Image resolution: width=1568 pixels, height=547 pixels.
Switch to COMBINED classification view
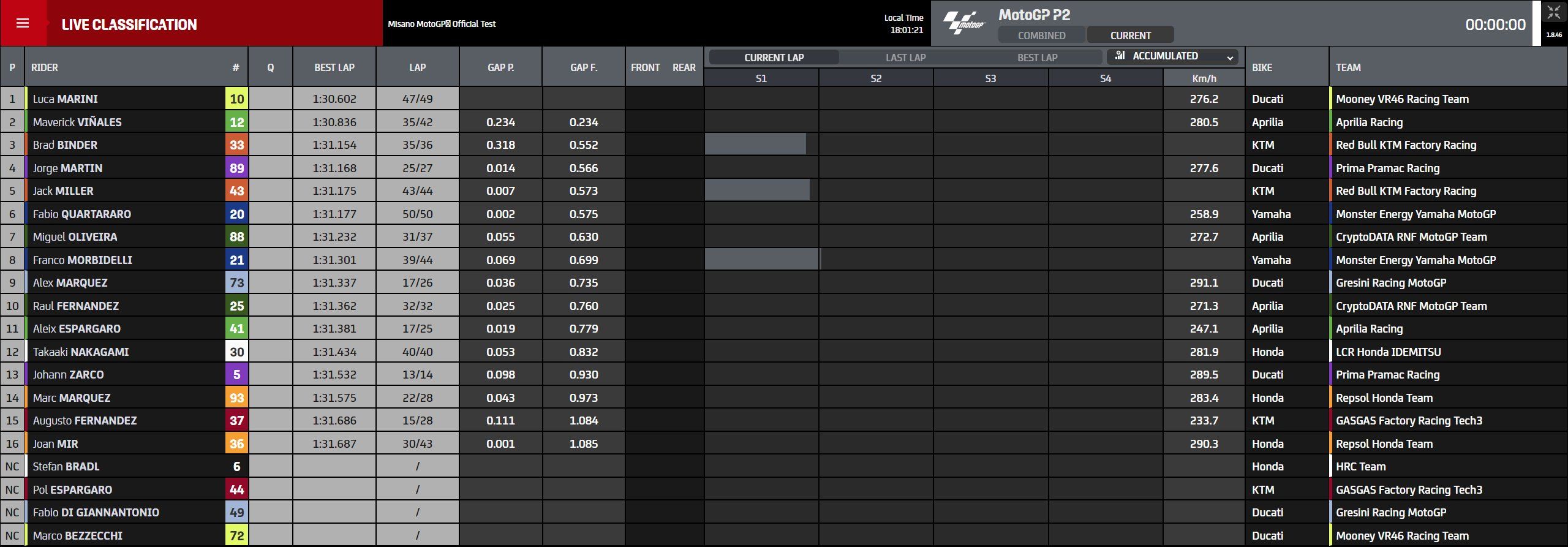(x=1041, y=36)
